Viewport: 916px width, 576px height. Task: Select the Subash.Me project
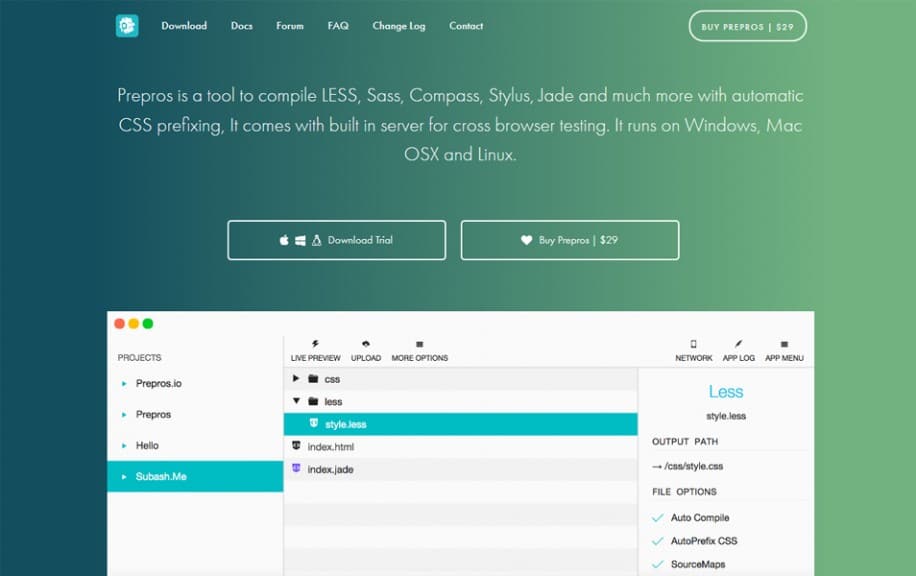click(x=163, y=477)
